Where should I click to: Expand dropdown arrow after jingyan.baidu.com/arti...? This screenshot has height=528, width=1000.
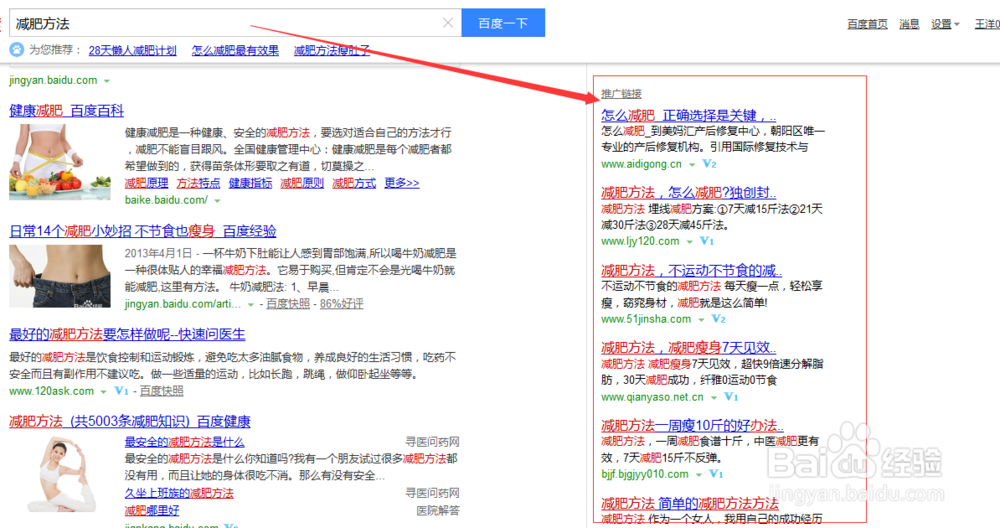251,305
